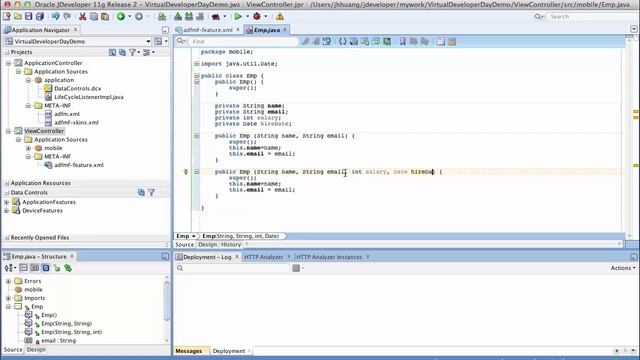This screenshot has height=360, width=640.
Task: Expand the mobile package under ViewController
Action: pos(28,148)
